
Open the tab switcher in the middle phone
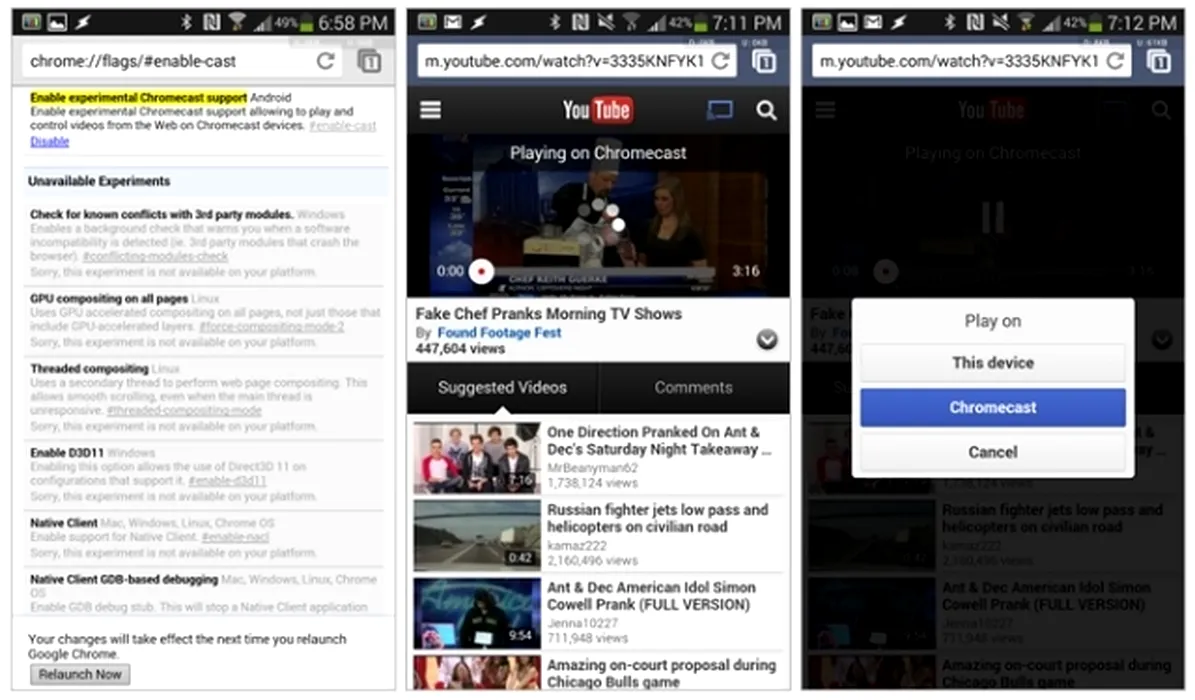coord(764,61)
